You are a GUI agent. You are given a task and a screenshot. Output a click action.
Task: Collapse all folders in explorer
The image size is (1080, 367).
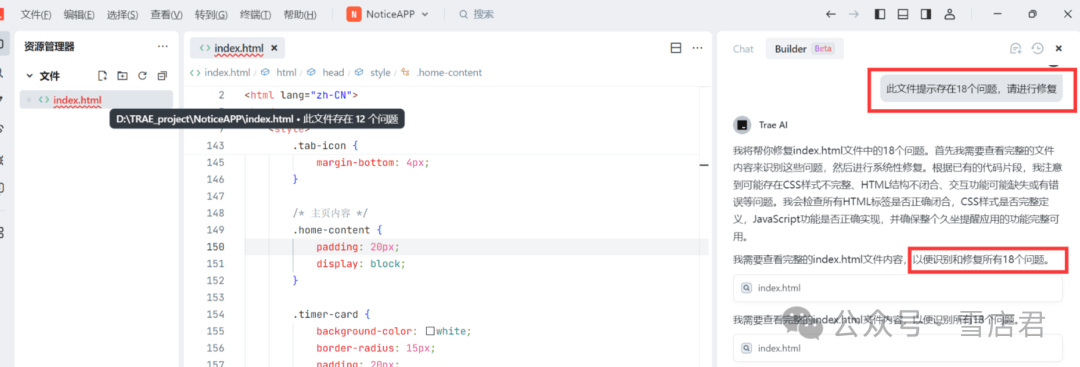click(163, 76)
